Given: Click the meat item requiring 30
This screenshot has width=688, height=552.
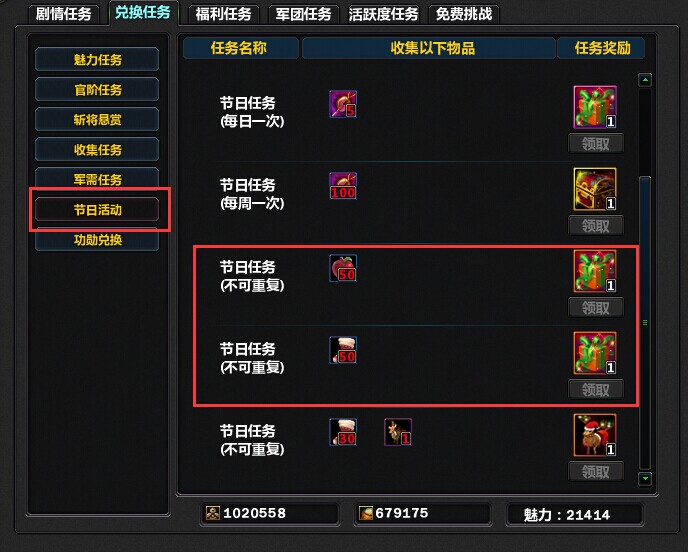Looking at the screenshot, I should tap(343, 432).
